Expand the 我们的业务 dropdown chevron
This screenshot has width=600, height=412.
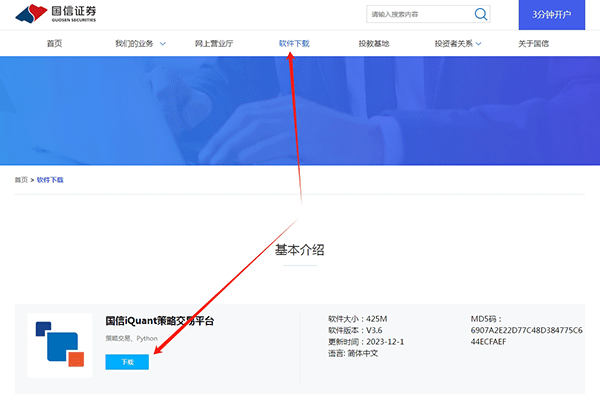(x=163, y=44)
